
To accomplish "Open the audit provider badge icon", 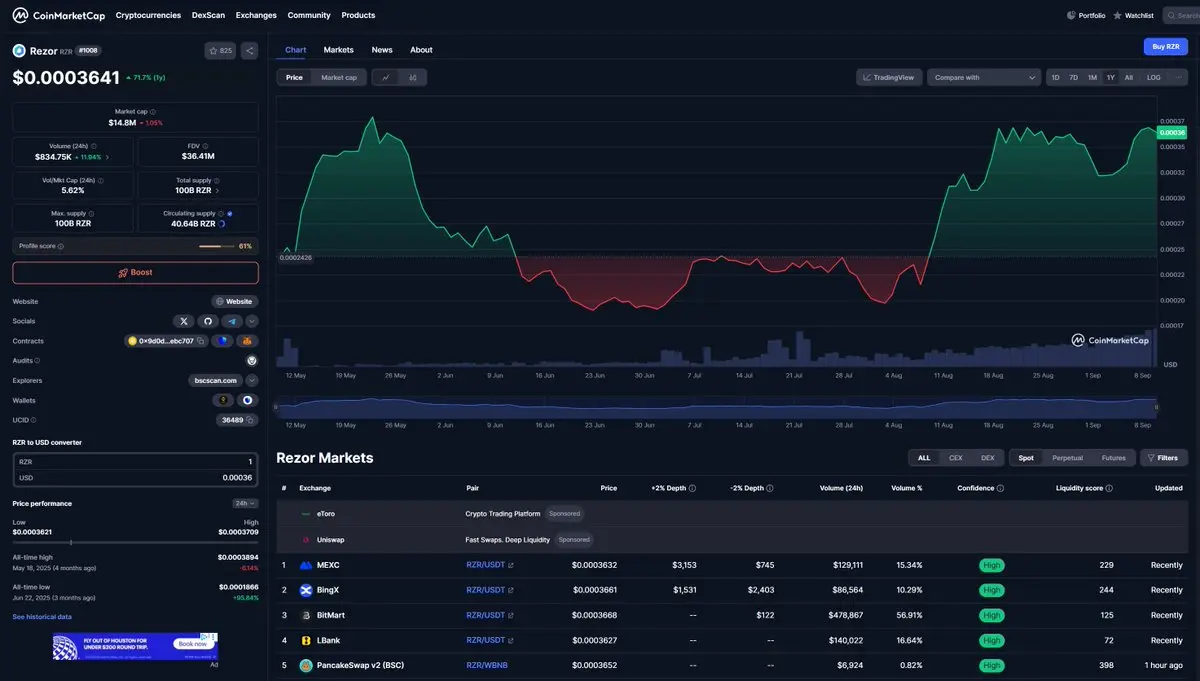I will 252,360.
